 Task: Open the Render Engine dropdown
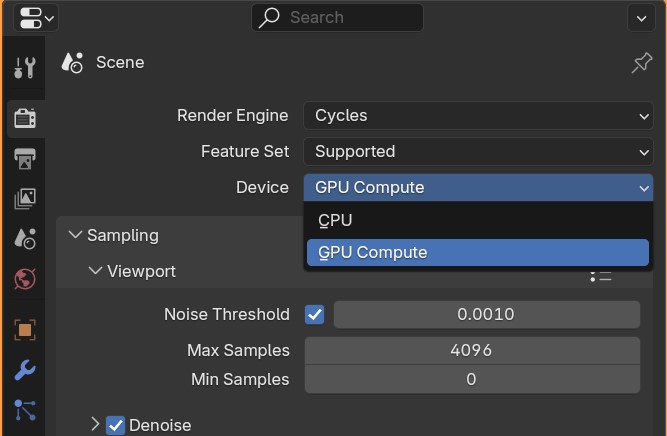[x=478, y=115]
